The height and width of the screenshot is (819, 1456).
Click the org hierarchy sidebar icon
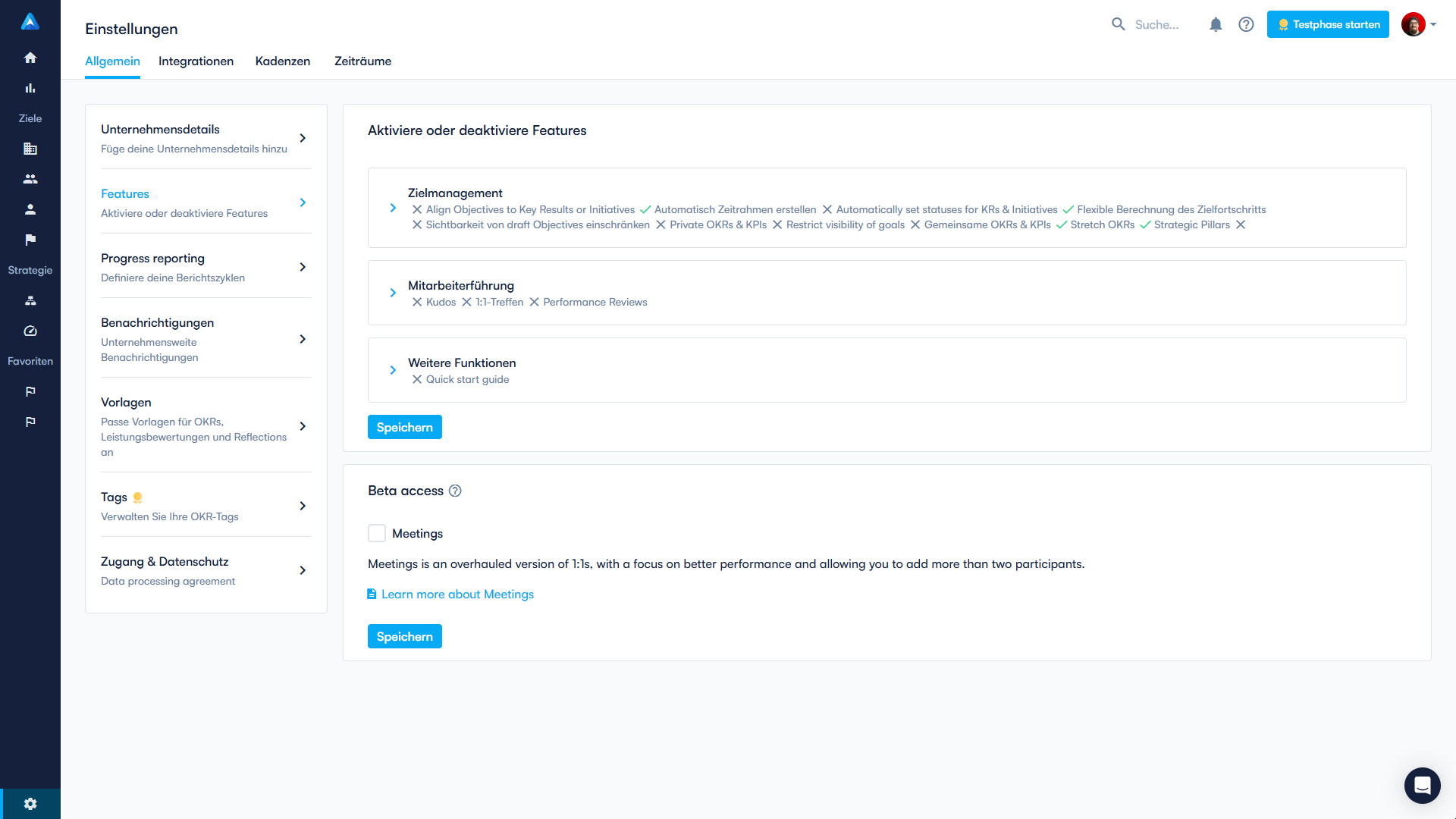pyautogui.click(x=30, y=300)
